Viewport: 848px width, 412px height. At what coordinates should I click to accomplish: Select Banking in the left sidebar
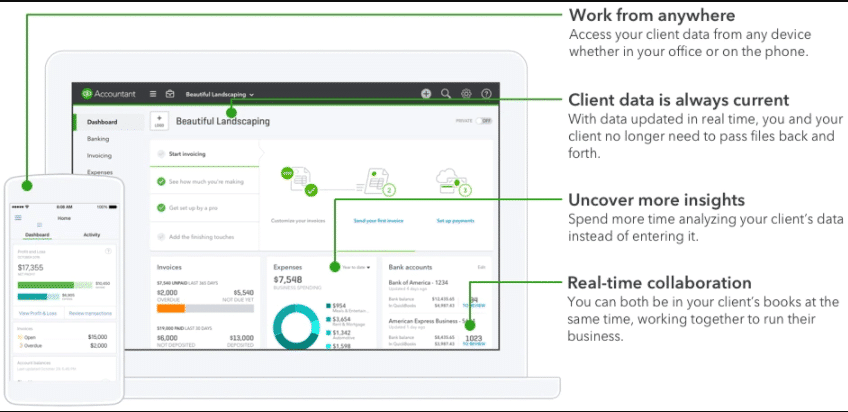98,139
